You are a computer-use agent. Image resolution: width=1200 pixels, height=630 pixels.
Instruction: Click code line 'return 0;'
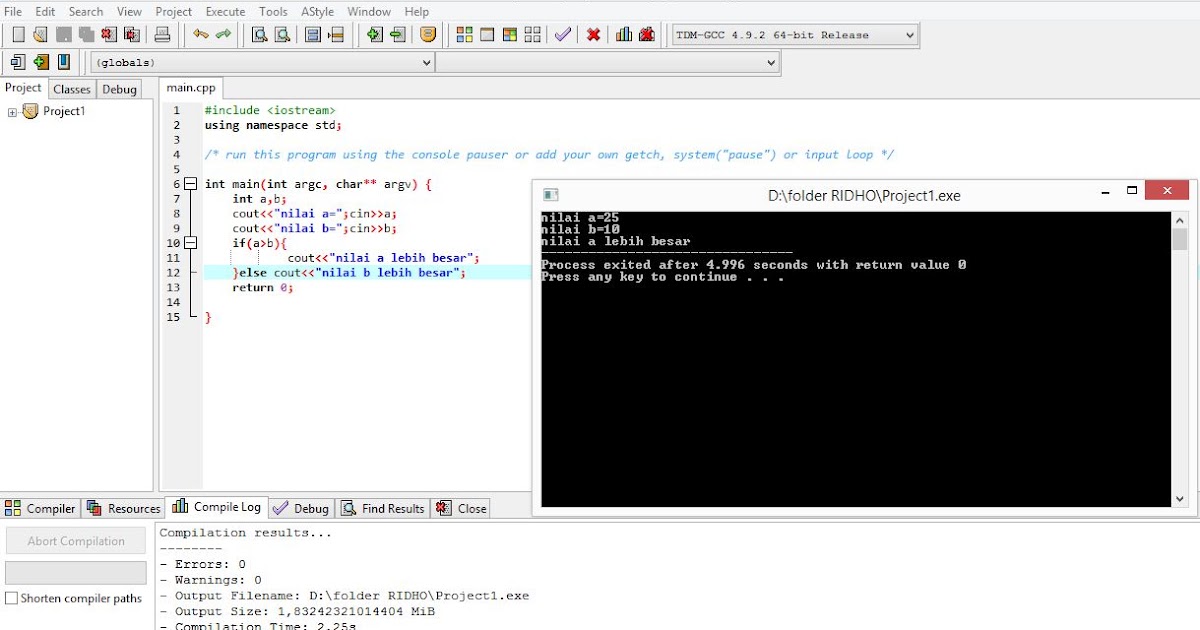point(263,288)
